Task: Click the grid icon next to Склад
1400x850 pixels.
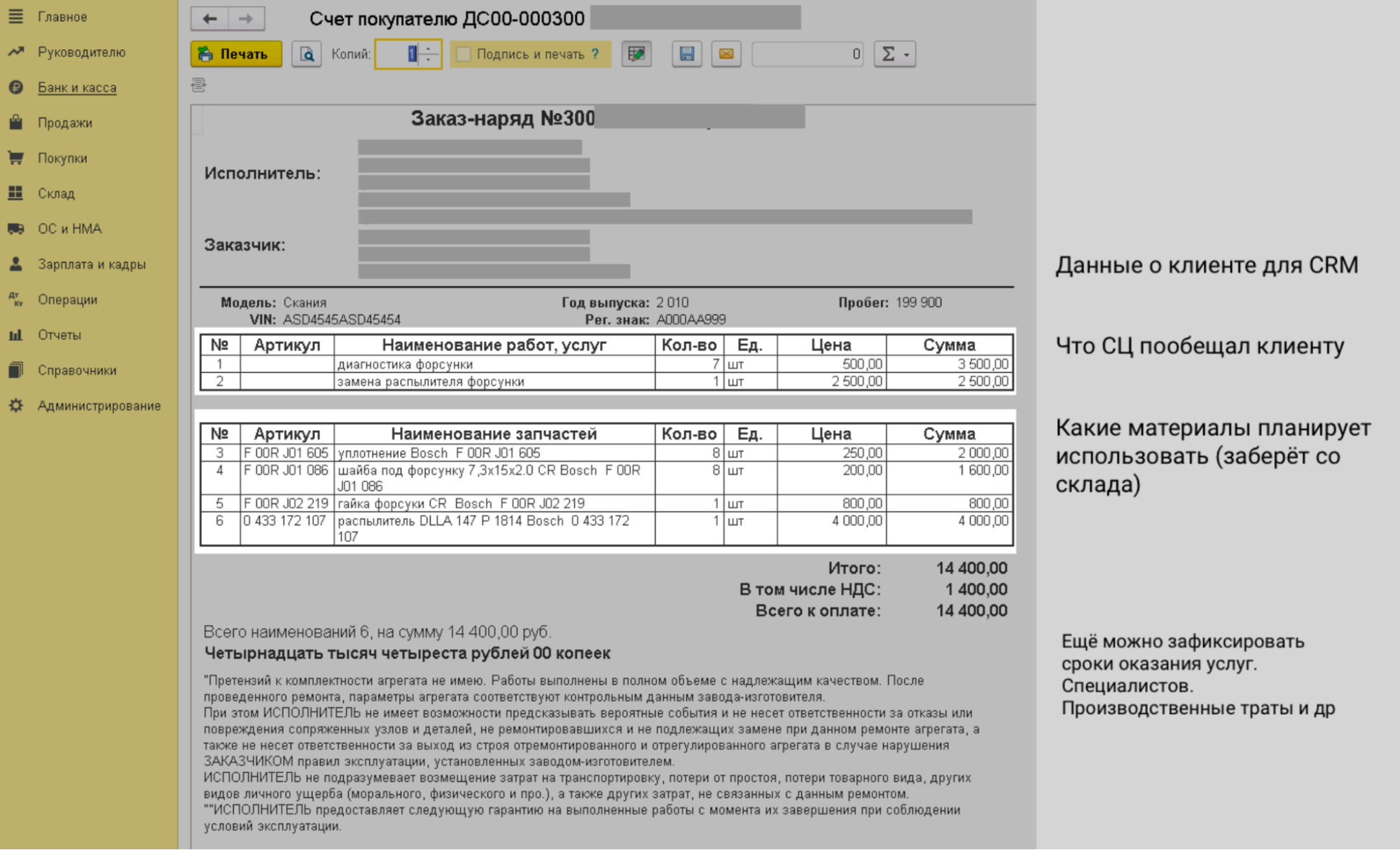Action: (15, 193)
